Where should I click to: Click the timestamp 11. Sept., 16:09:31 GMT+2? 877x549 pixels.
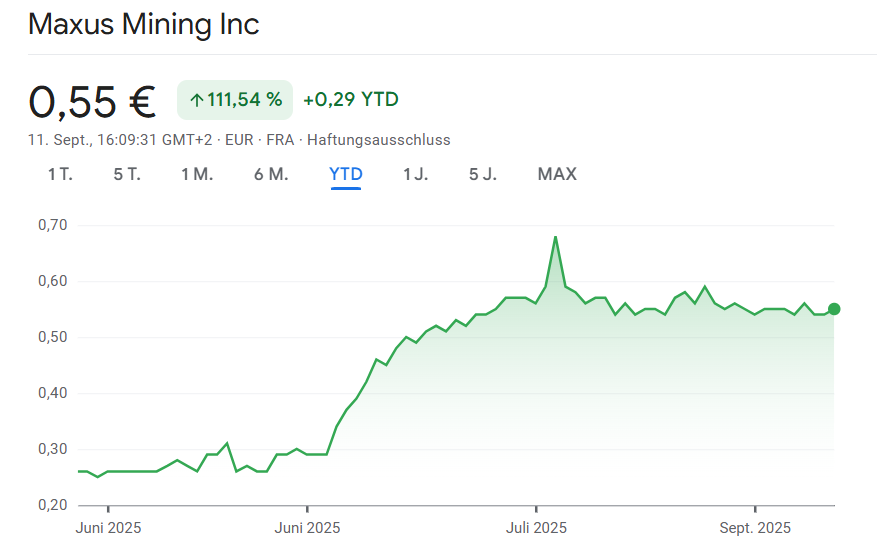[x=120, y=140]
